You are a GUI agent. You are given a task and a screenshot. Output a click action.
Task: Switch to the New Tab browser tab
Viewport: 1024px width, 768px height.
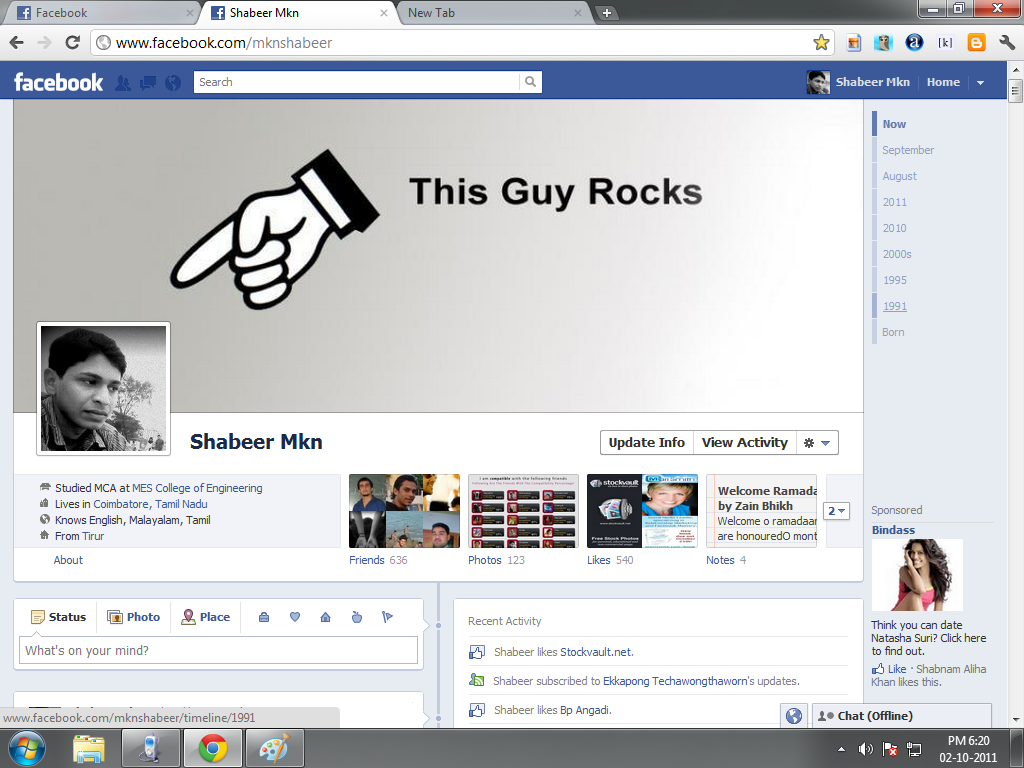point(493,12)
